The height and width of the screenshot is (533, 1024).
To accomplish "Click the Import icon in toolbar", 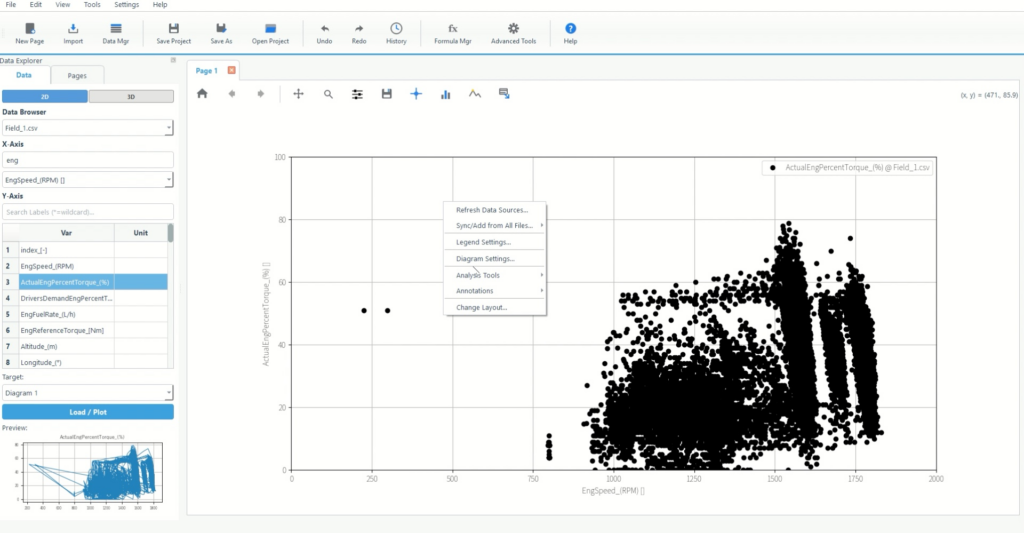I will 73,29.
